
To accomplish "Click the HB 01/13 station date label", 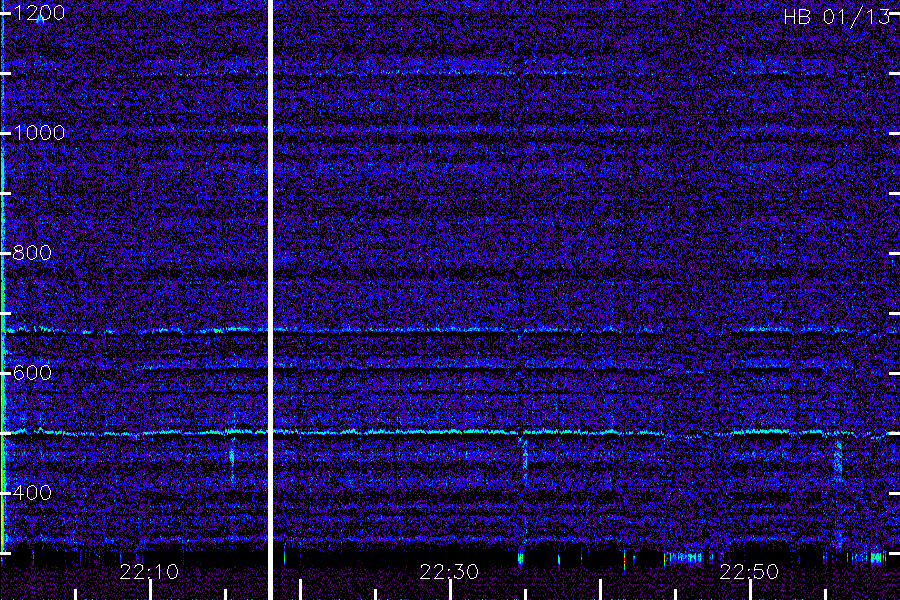I will point(837,17).
